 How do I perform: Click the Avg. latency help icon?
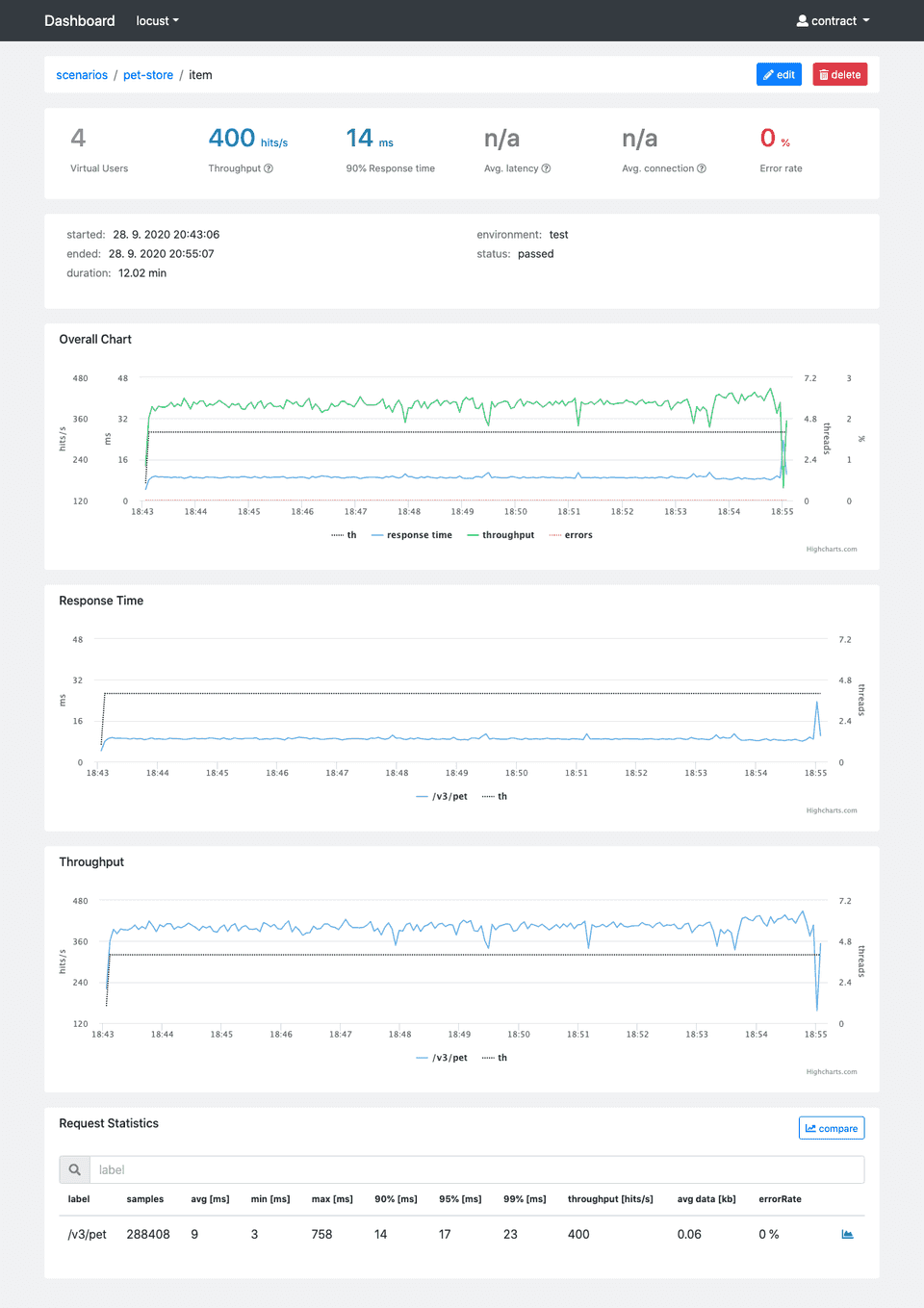[x=546, y=168]
